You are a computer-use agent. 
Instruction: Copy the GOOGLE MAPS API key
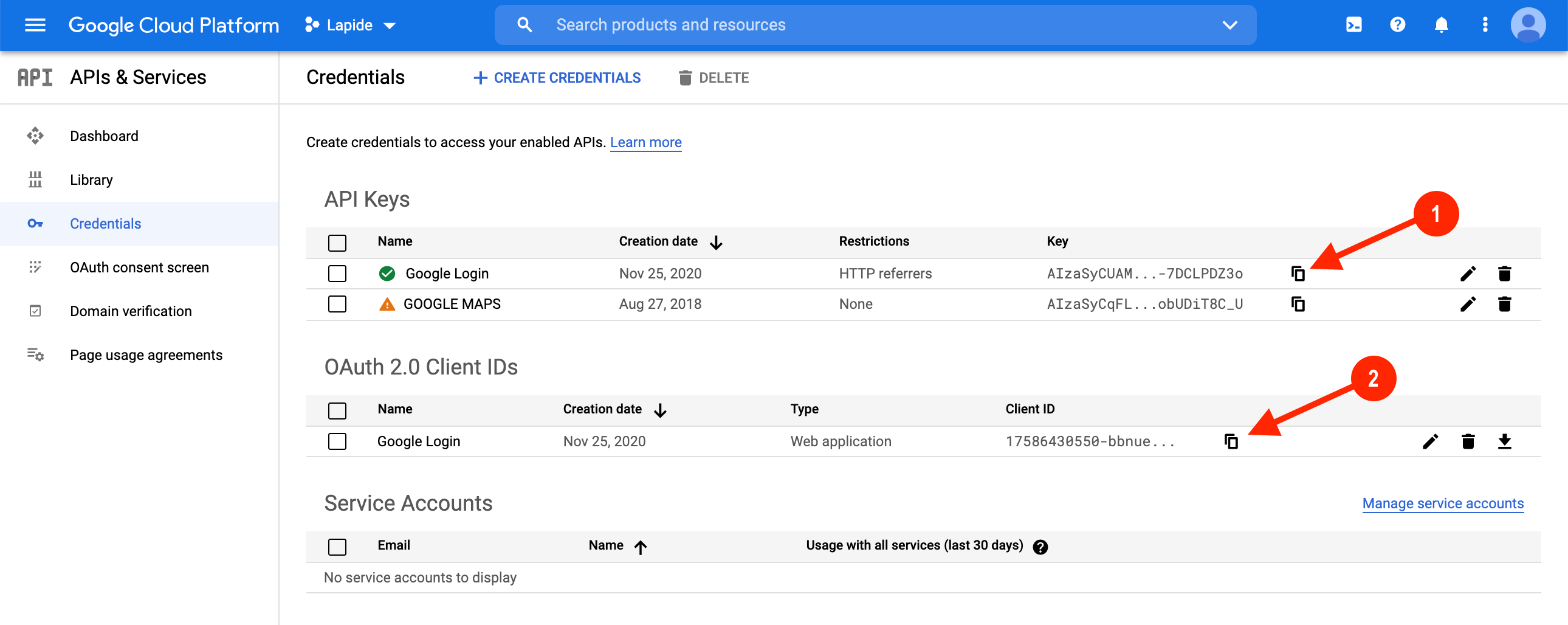(1298, 305)
